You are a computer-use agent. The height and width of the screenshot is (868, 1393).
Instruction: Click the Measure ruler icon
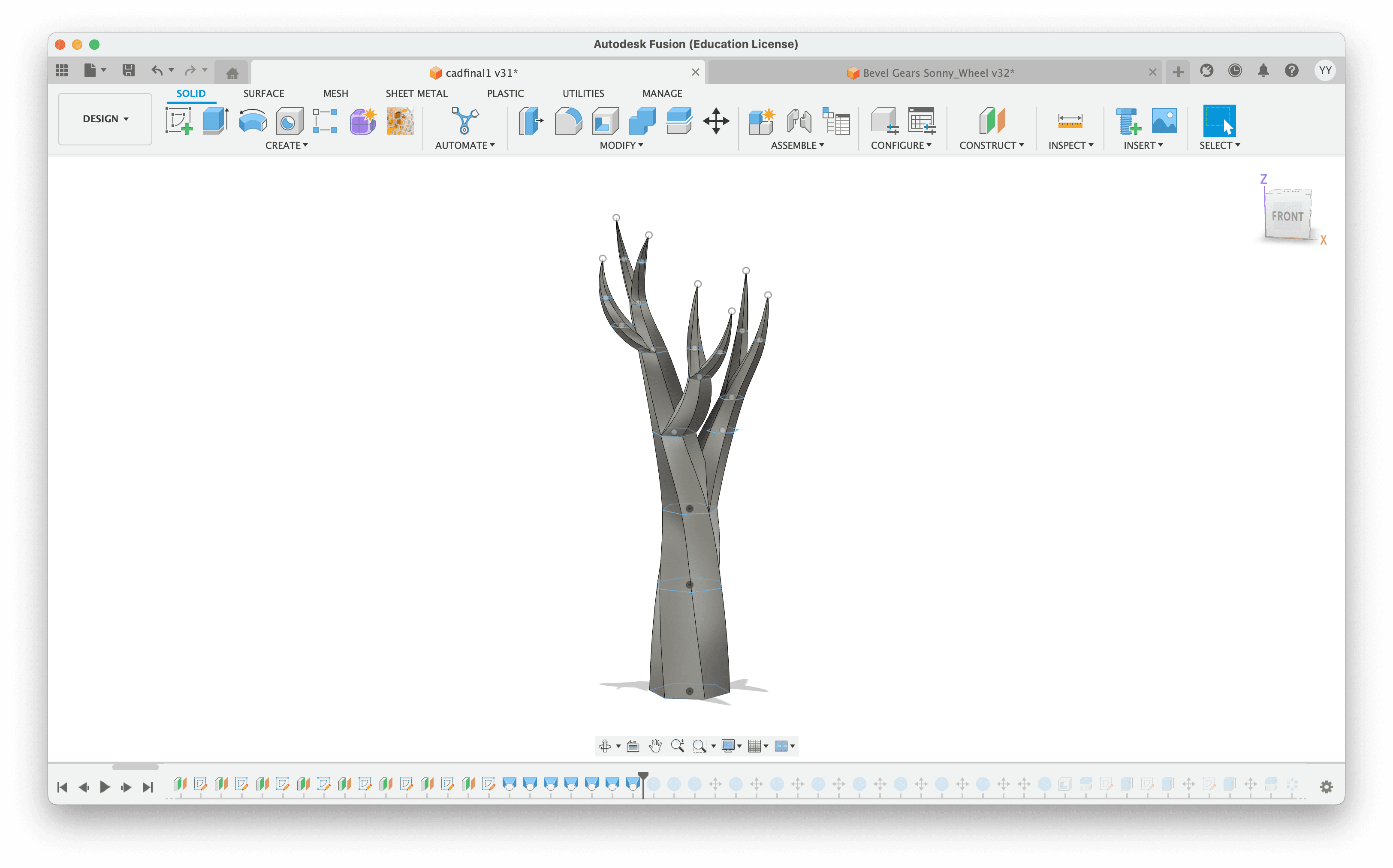pyautogui.click(x=1070, y=121)
